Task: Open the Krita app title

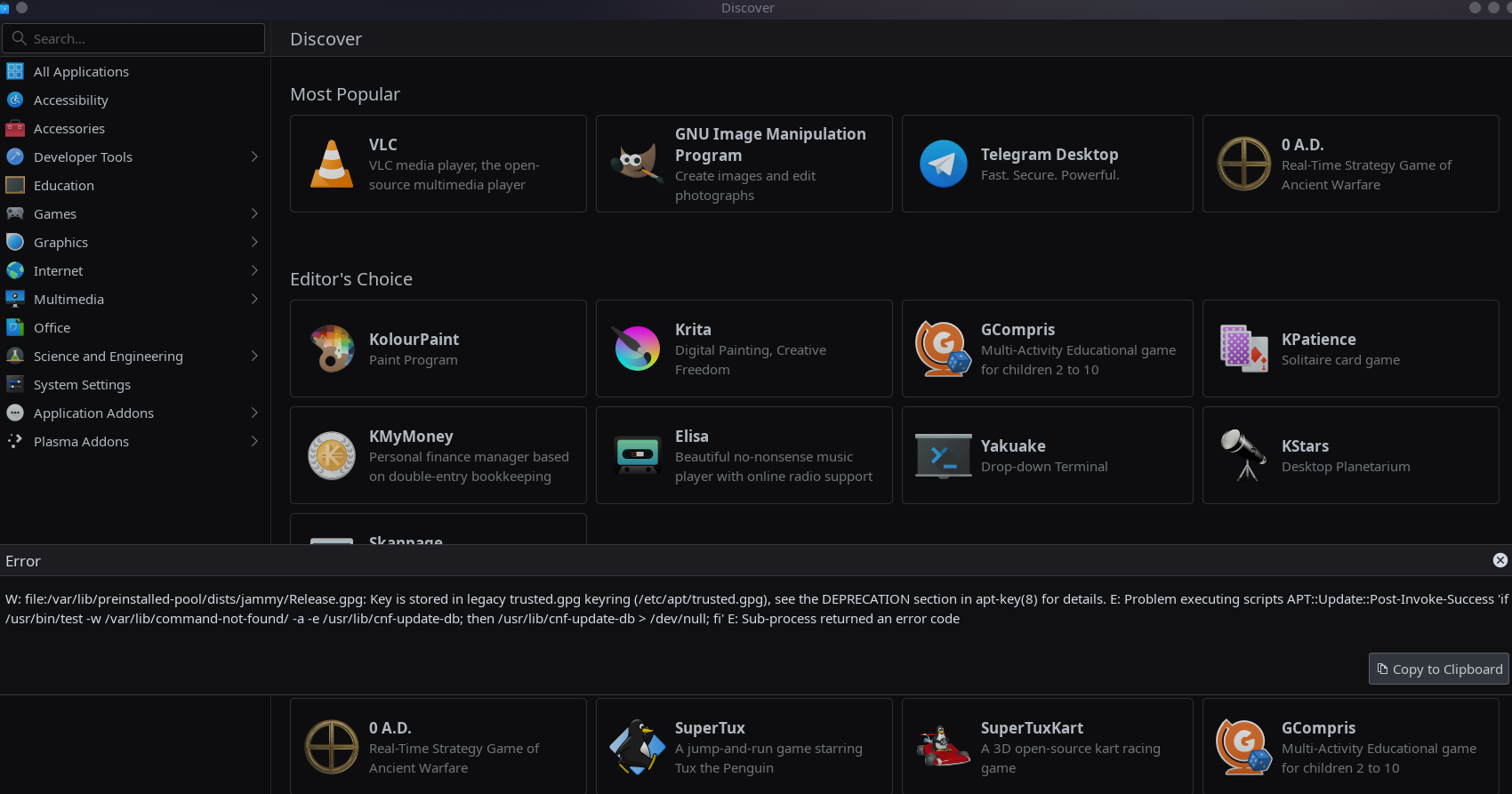Action: (693, 329)
